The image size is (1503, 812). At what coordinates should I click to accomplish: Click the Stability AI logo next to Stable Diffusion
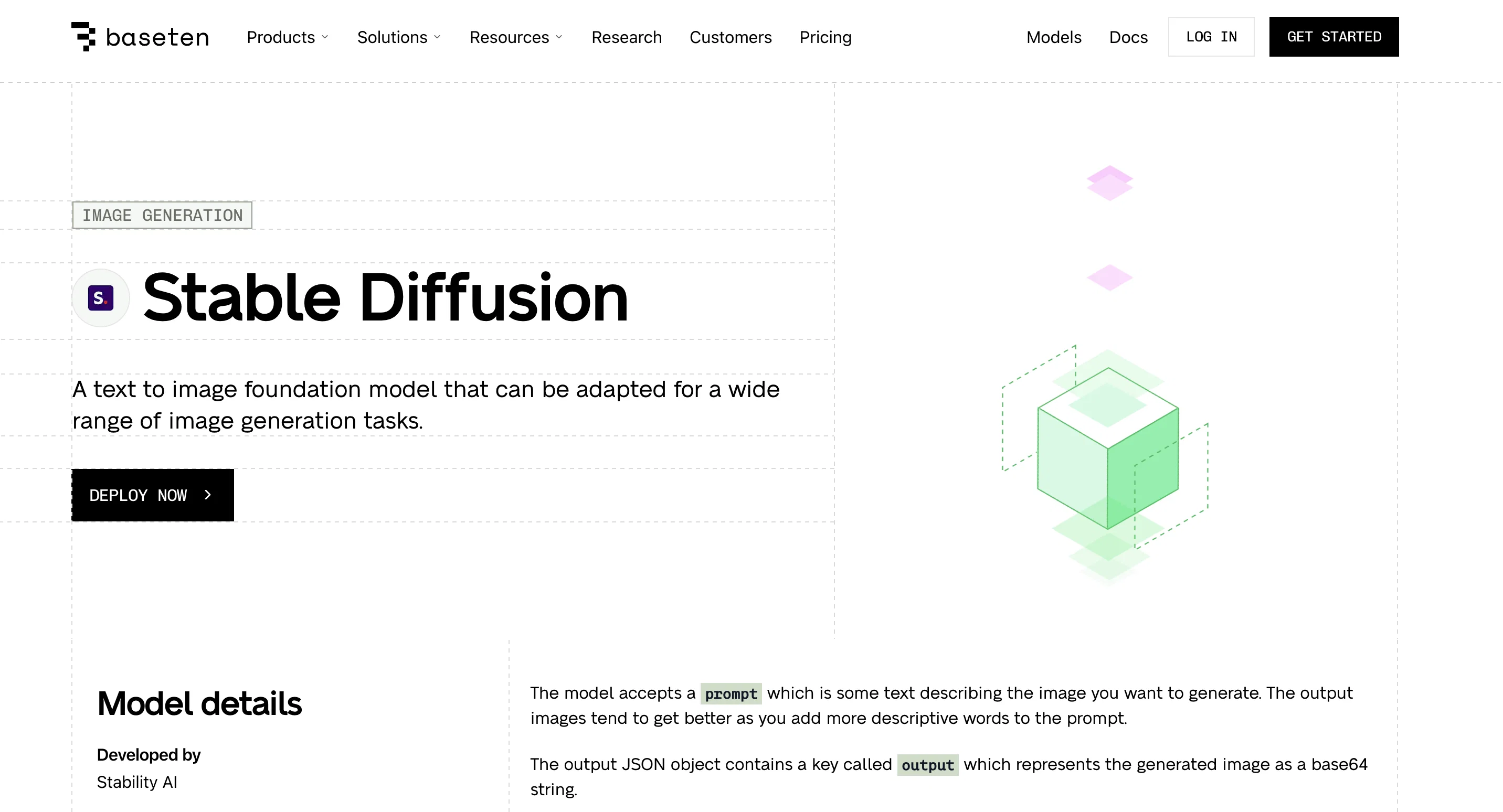(x=100, y=298)
